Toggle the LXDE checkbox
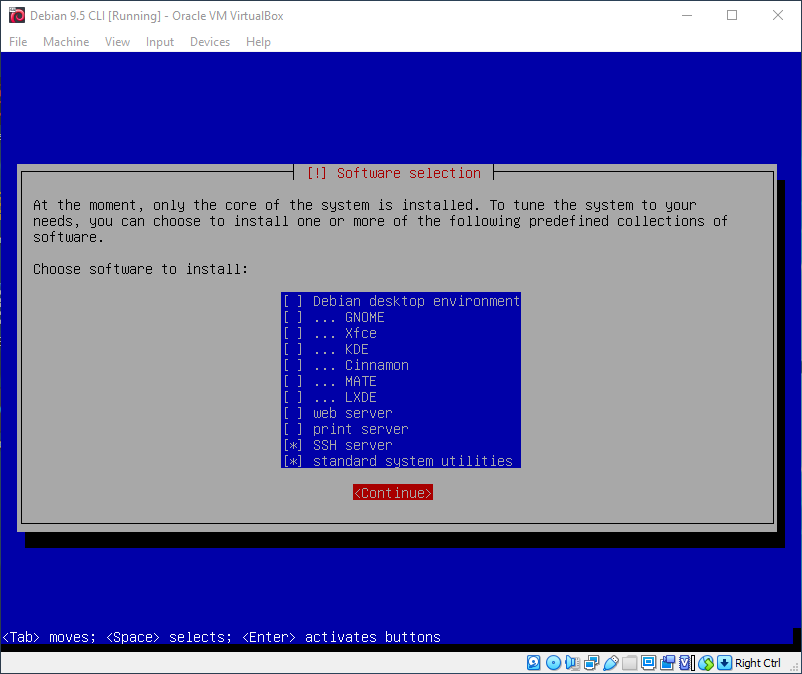 293,397
